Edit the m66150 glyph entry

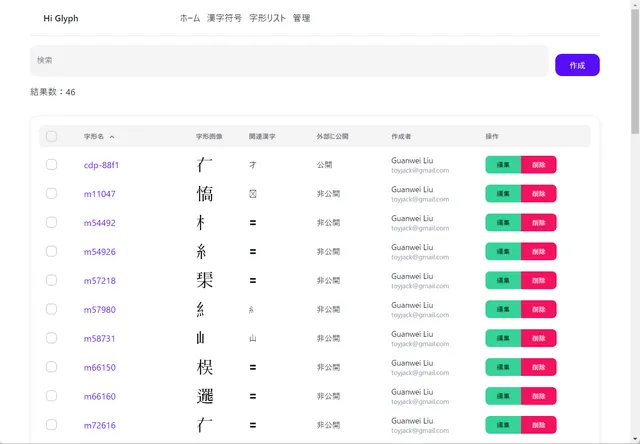click(503, 367)
